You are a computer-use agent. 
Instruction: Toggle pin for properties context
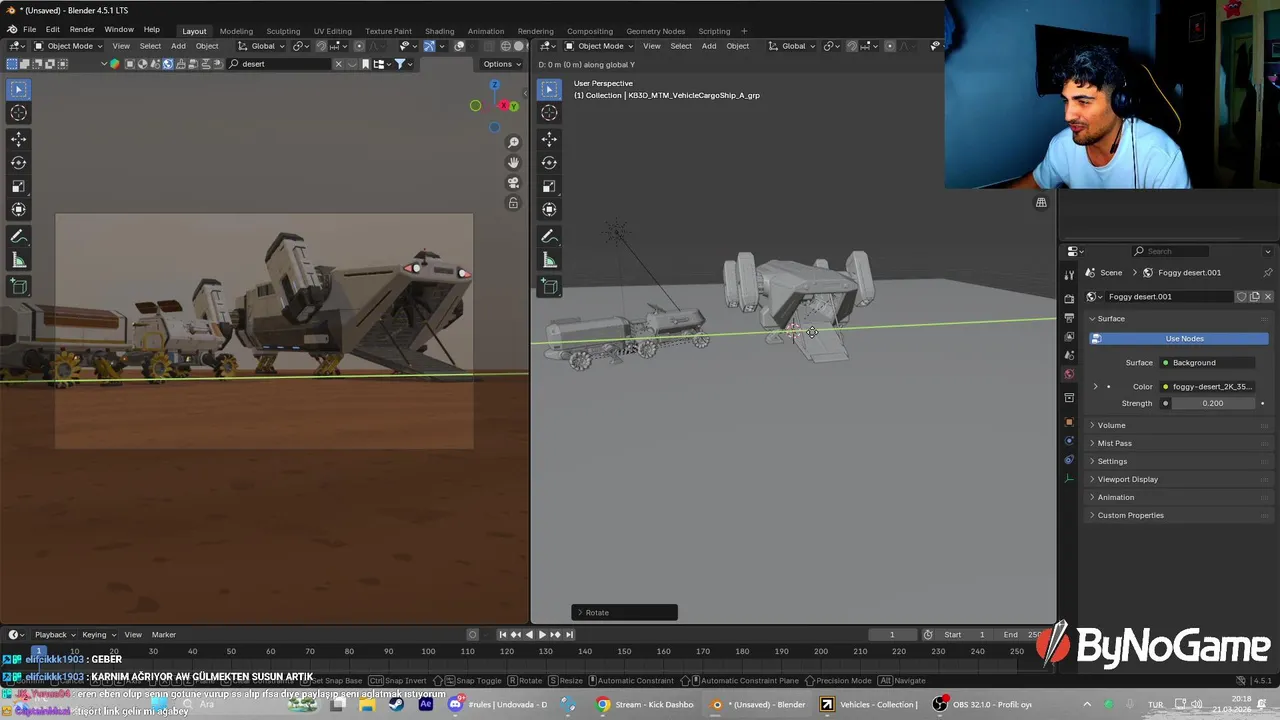[1268, 272]
